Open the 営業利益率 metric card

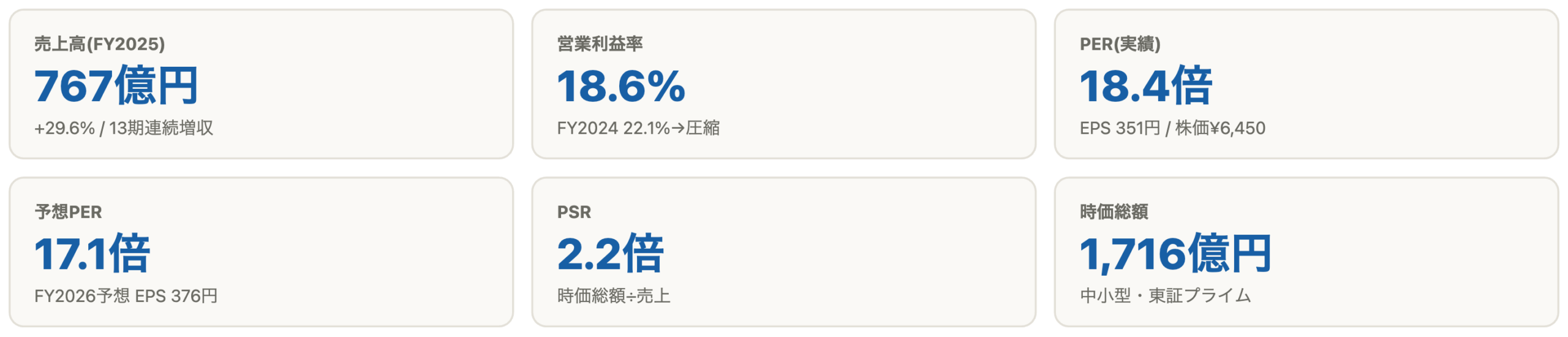click(x=783, y=84)
